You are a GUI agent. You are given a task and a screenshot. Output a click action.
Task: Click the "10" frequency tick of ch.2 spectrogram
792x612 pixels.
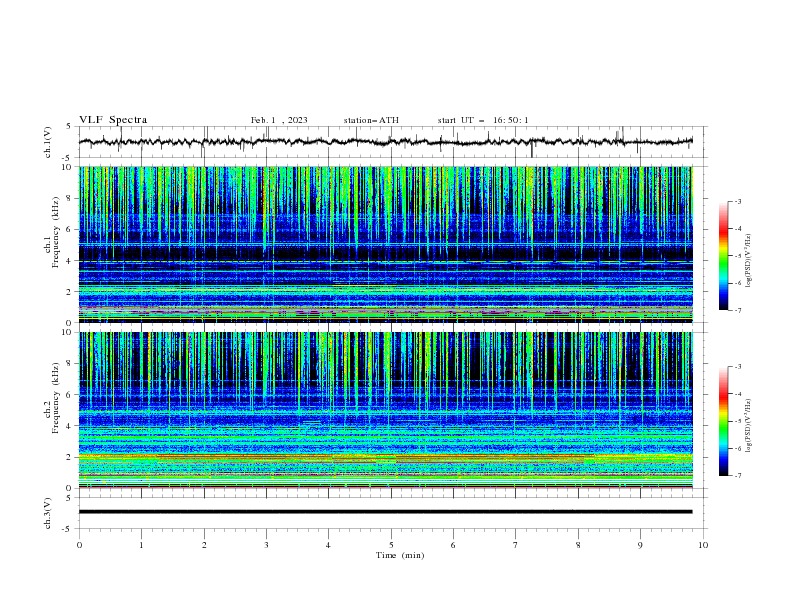coord(67,332)
